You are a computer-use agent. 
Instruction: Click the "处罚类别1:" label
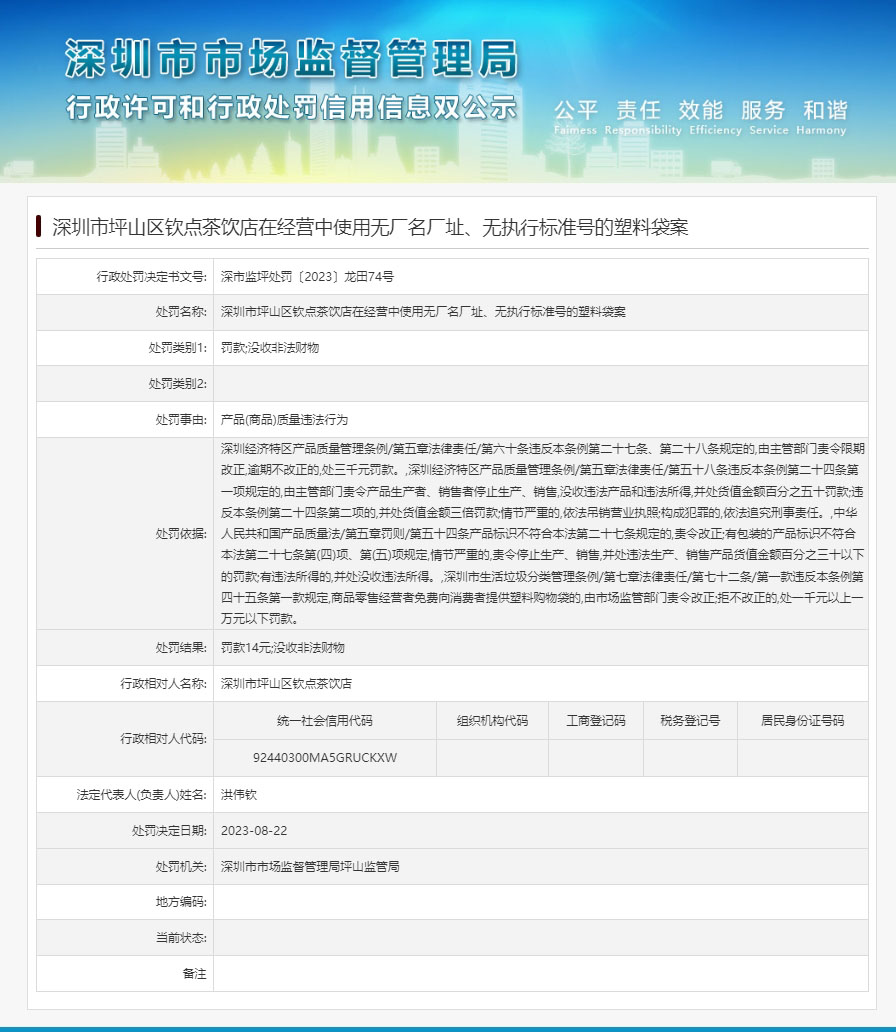[178, 348]
